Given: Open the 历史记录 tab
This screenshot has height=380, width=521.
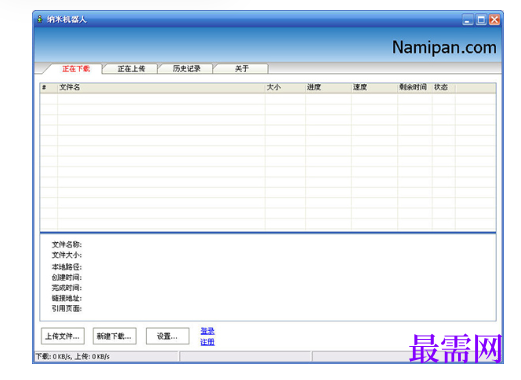Looking at the screenshot, I should coord(186,69).
